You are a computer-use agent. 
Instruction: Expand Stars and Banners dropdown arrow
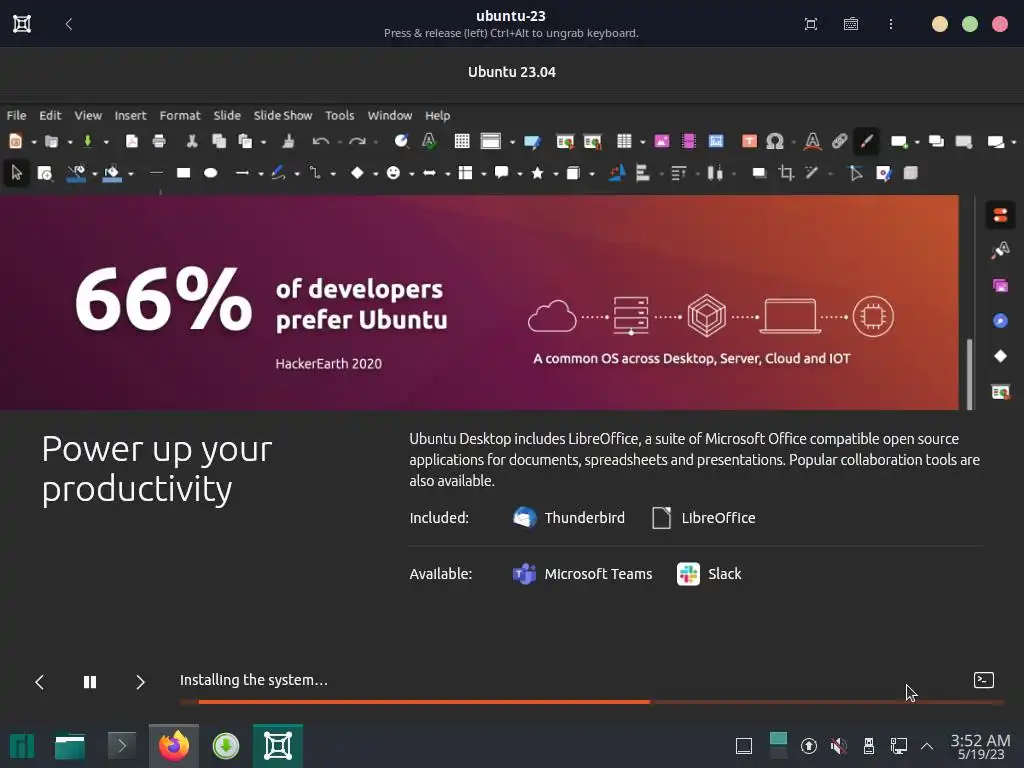pos(555,174)
